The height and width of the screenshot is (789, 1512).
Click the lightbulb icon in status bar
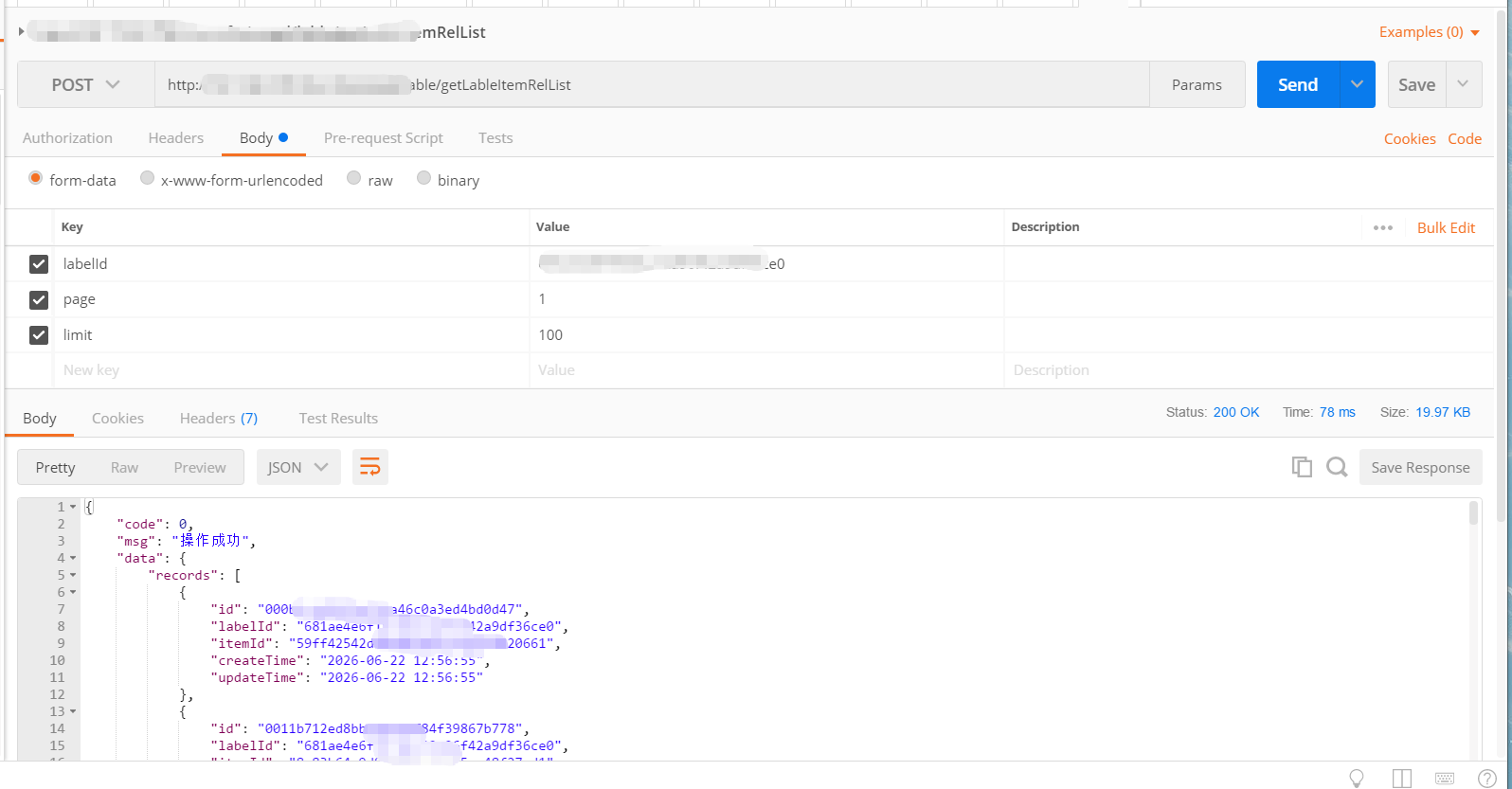[1357, 779]
